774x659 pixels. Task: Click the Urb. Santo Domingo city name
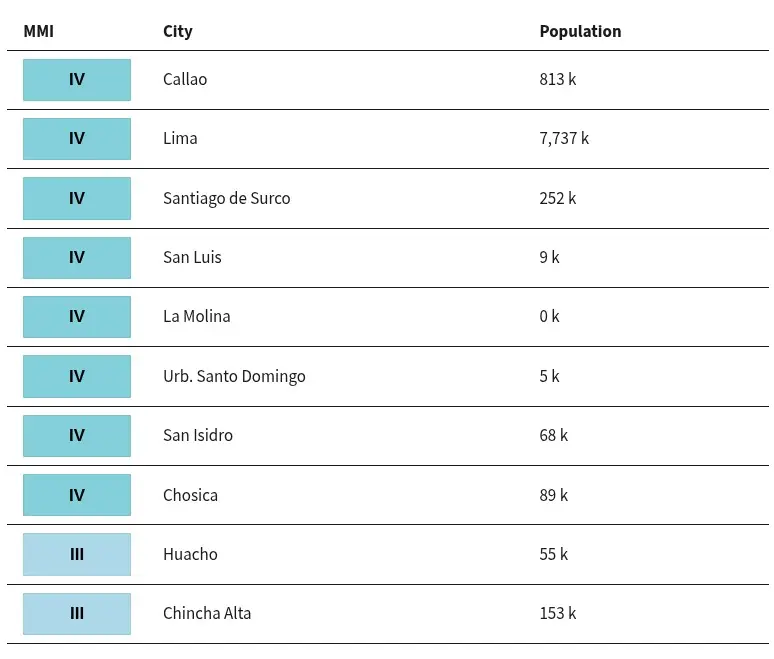click(234, 376)
